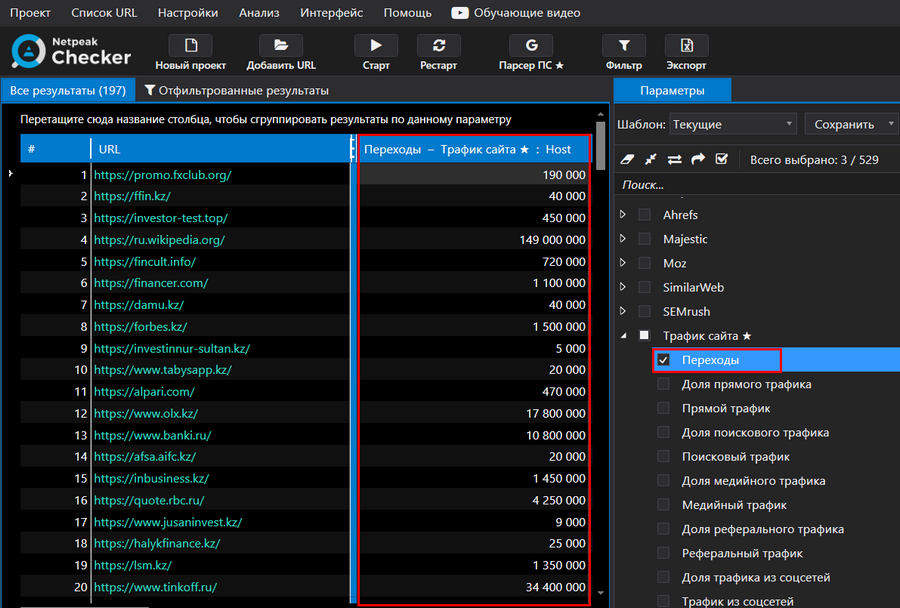
Task: Open the Проект menu
Action: [x=30, y=13]
